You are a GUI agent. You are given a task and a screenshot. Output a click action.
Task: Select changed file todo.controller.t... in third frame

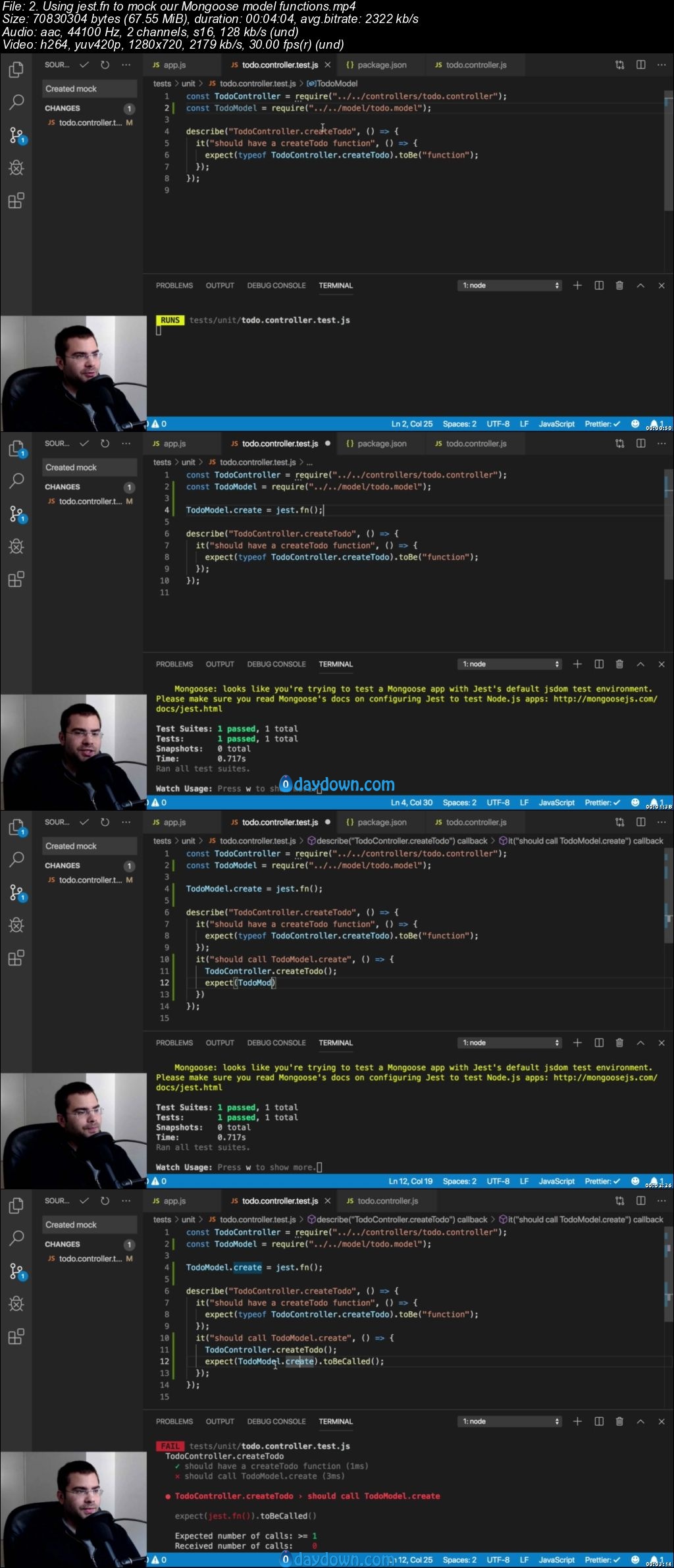(90, 880)
